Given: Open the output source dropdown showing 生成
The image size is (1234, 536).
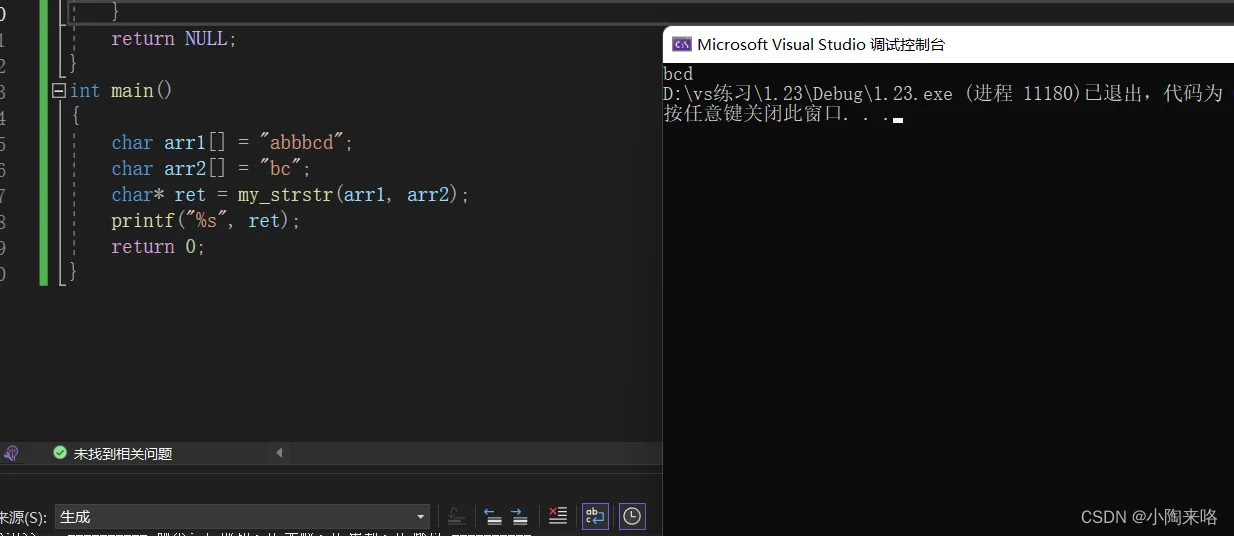Looking at the screenshot, I should 243,517.
